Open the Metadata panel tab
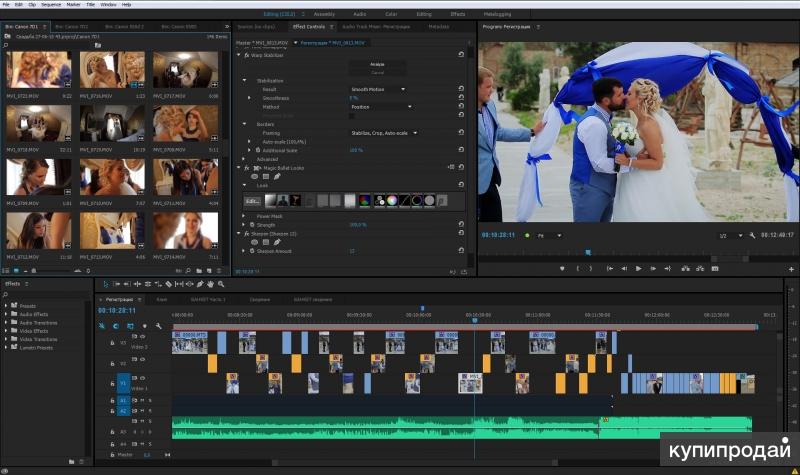Image resolution: width=800 pixels, height=475 pixels. click(439, 27)
